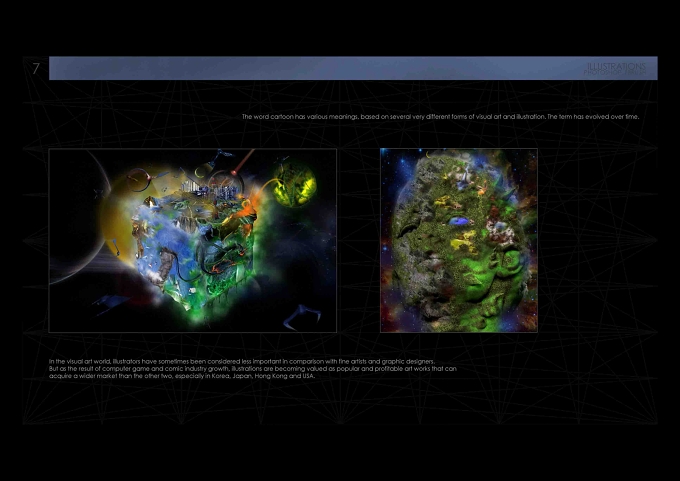
Task: Open the cube planet illustration
Action: click(x=193, y=240)
